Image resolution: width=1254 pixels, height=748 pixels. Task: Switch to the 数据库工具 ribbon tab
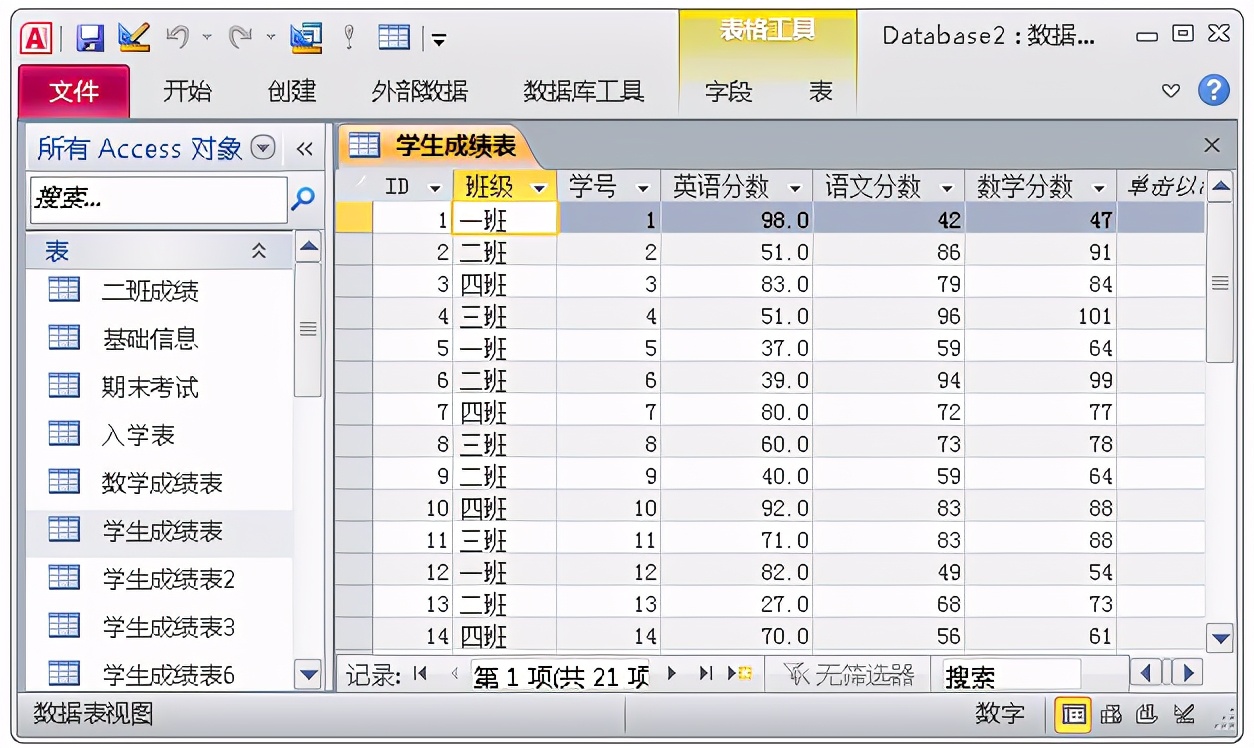[584, 92]
